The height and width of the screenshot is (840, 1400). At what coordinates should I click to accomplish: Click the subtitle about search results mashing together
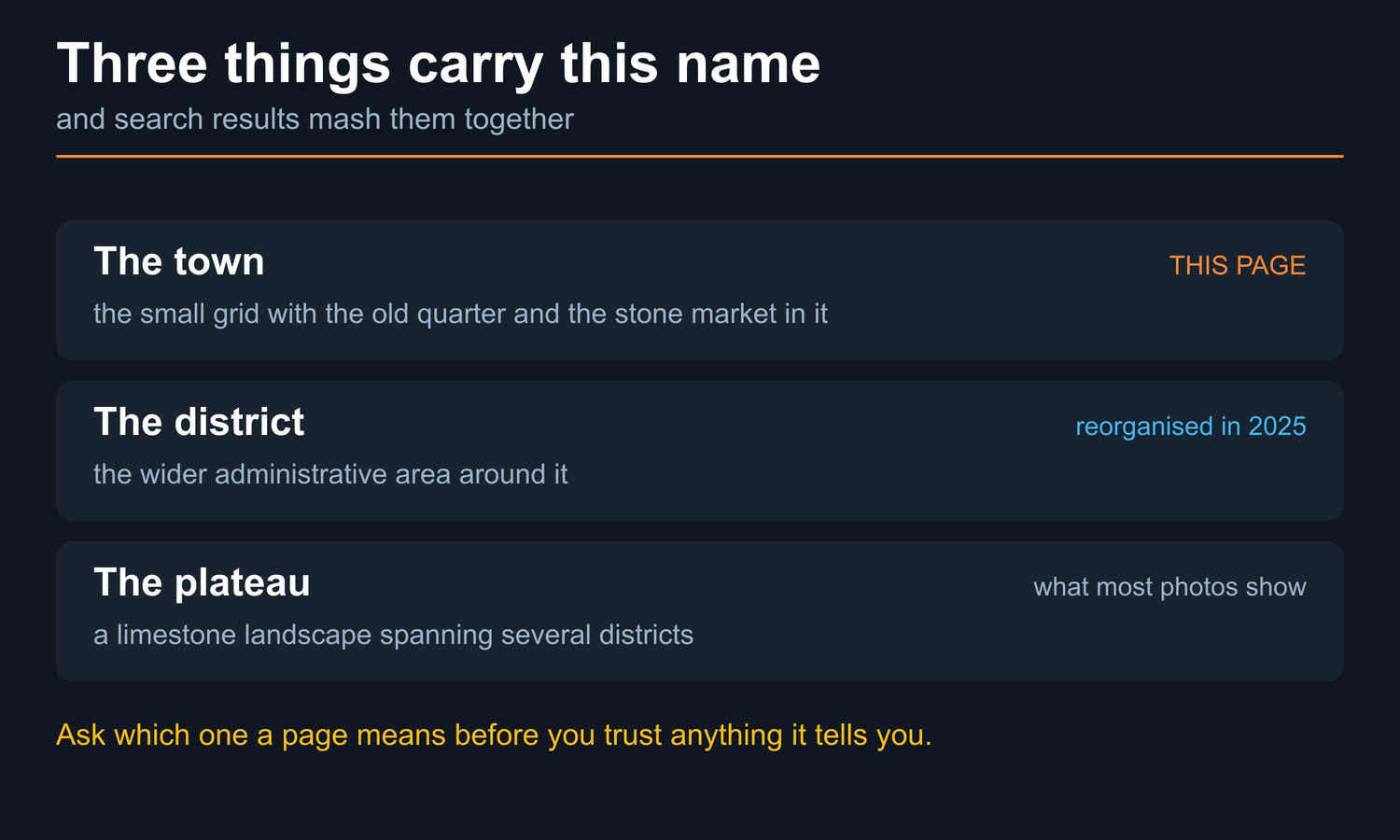(x=315, y=119)
